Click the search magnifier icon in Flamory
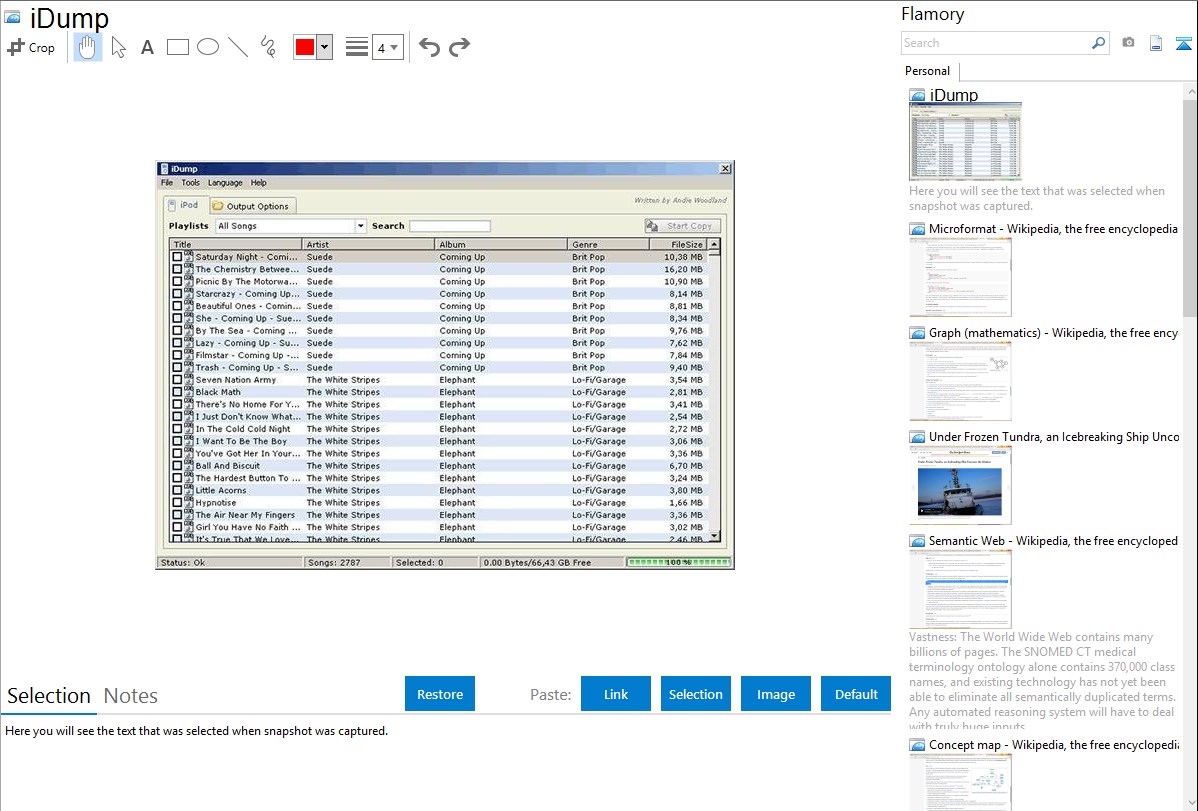 pyautogui.click(x=1098, y=43)
